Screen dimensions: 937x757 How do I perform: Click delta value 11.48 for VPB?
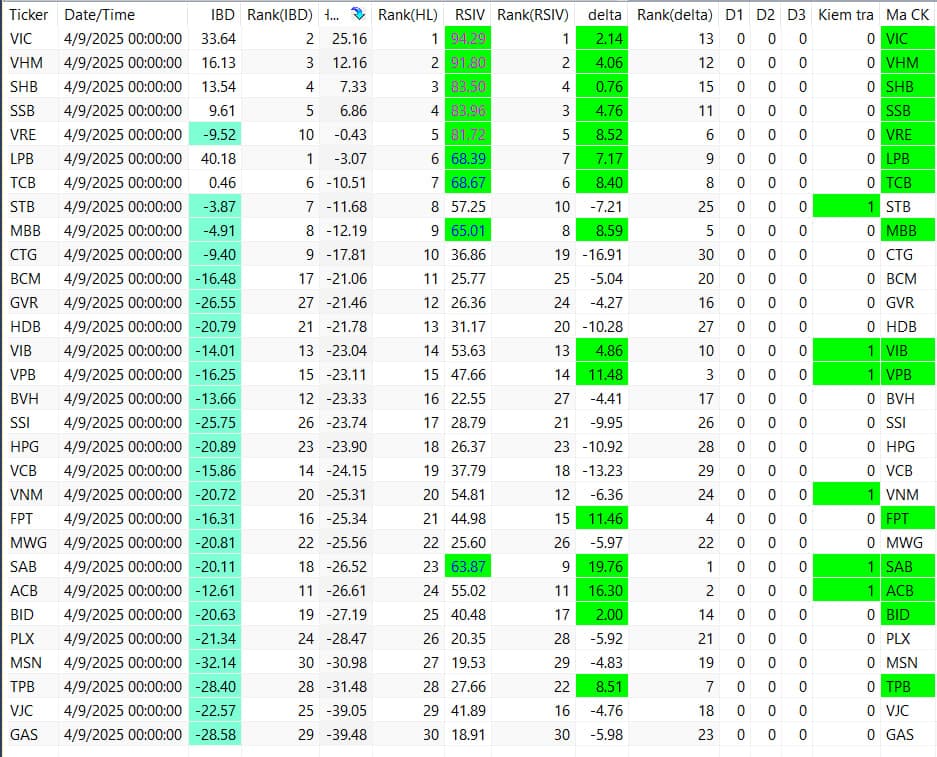[602, 375]
